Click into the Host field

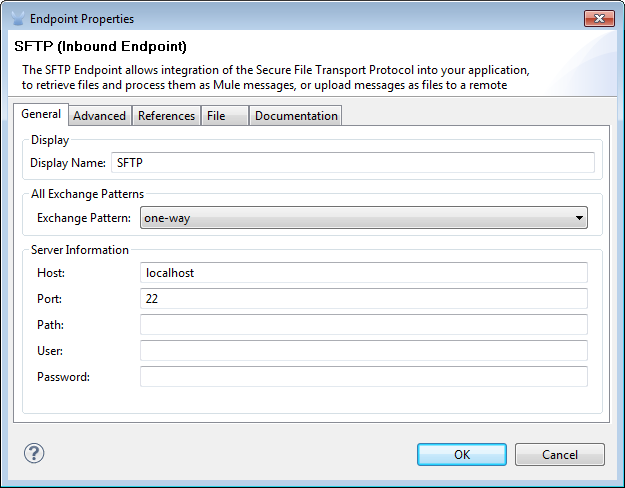[363, 272]
